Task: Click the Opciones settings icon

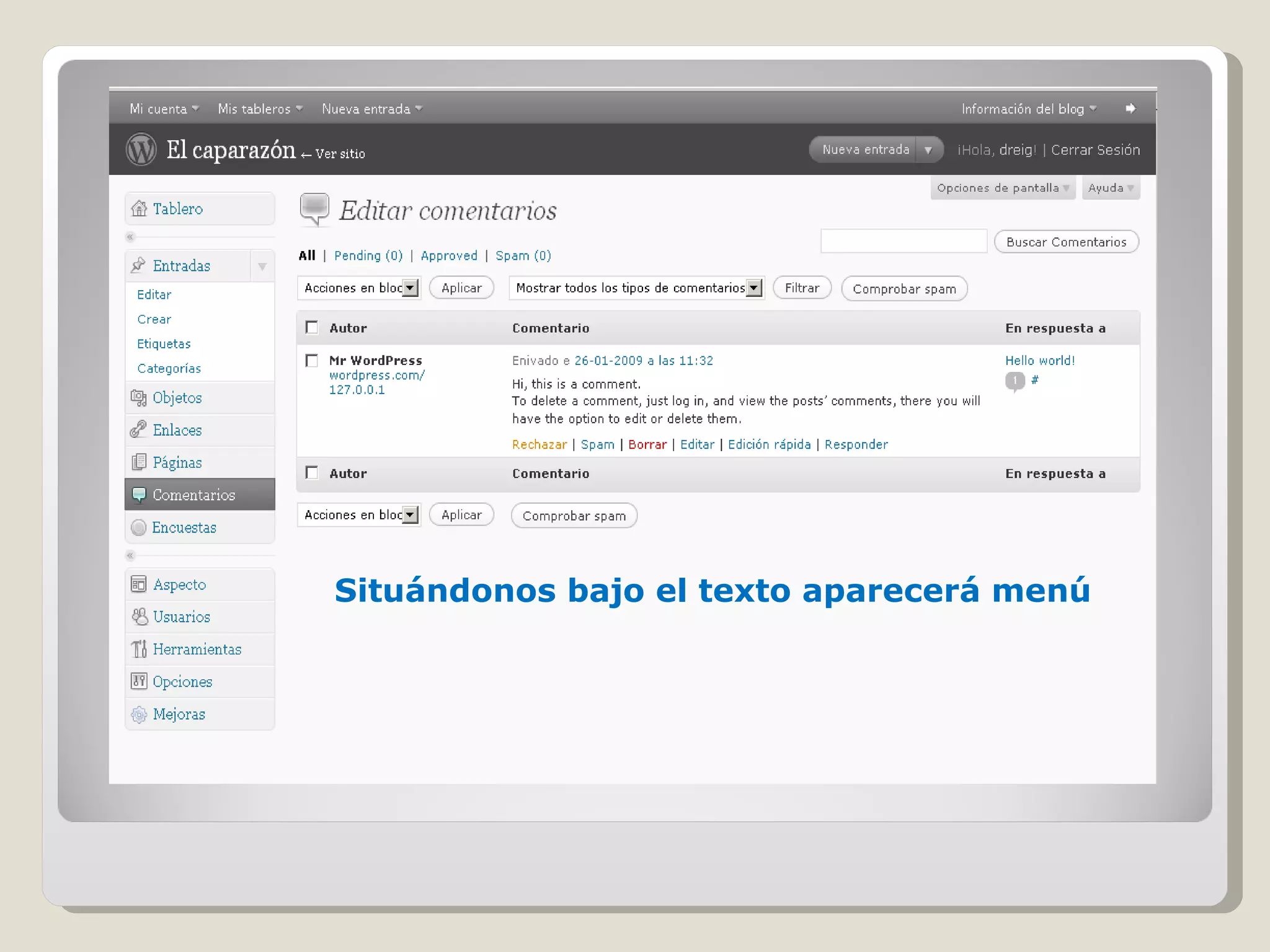Action: [x=139, y=681]
